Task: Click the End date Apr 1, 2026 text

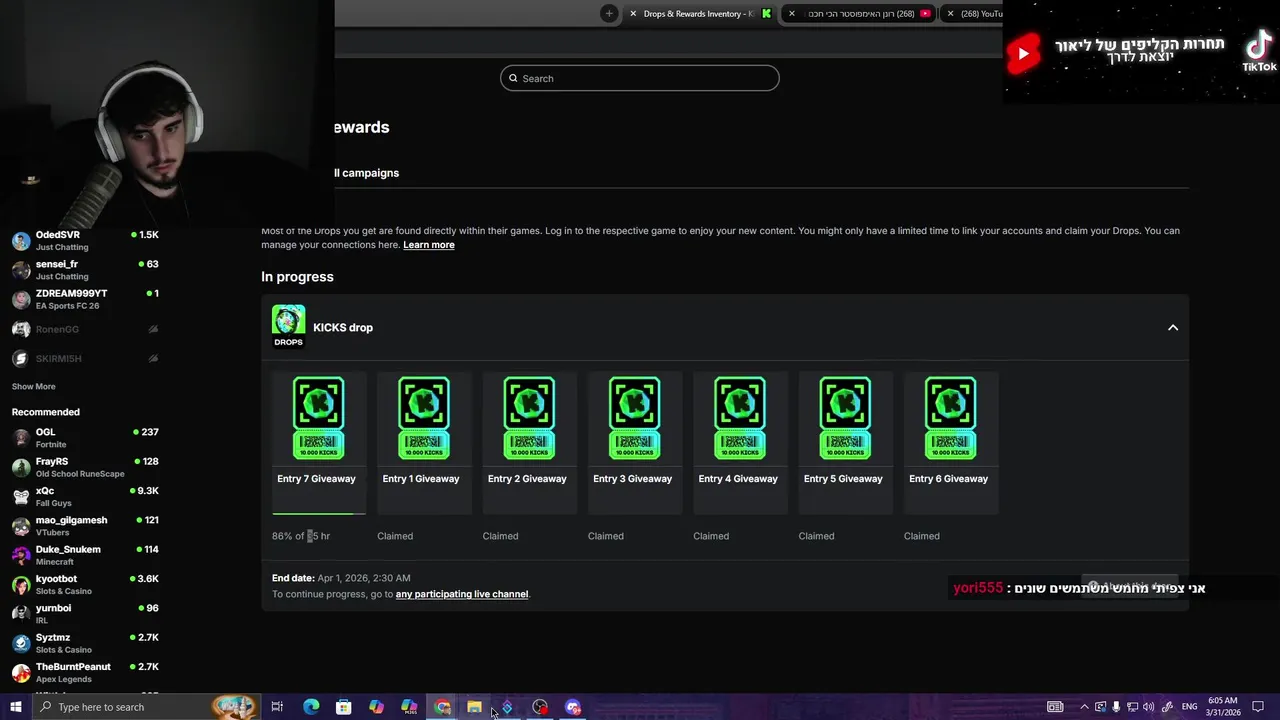Action: point(341,578)
